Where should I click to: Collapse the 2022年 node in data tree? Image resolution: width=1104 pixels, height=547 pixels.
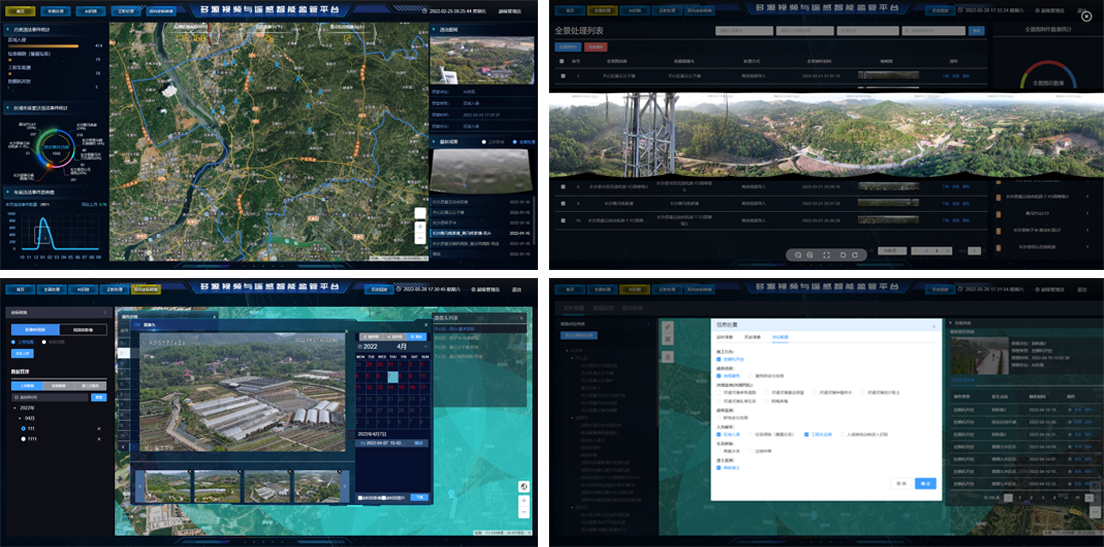click(14, 408)
